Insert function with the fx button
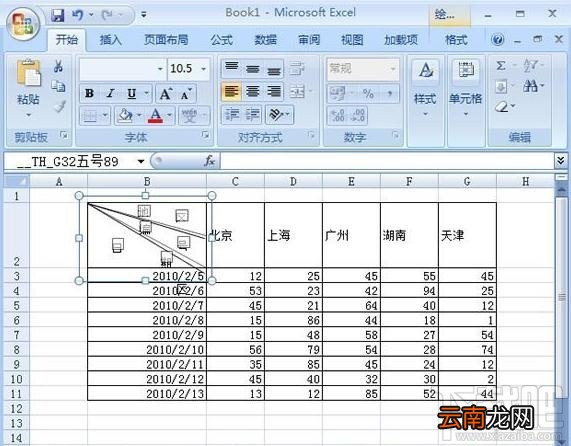This screenshot has width=571, height=446. click(209, 161)
